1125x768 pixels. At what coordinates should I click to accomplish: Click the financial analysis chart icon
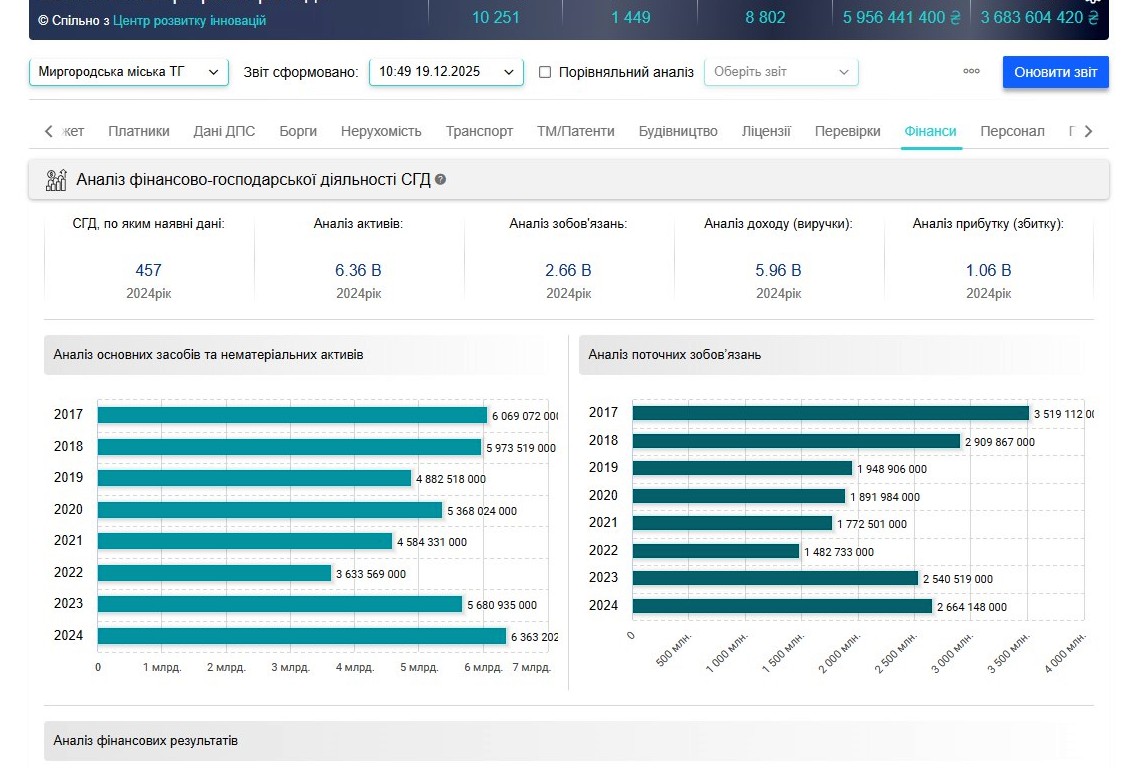coord(56,180)
